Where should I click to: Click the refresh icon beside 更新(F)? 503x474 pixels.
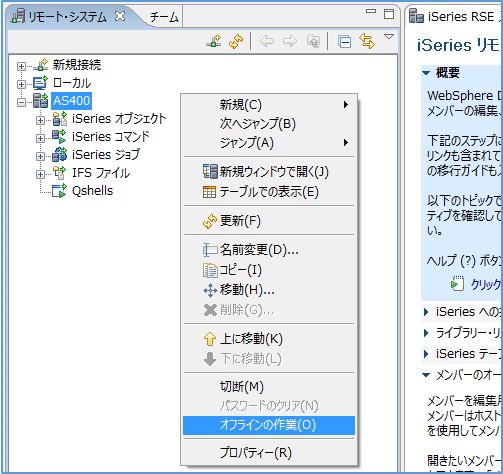point(210,221)
